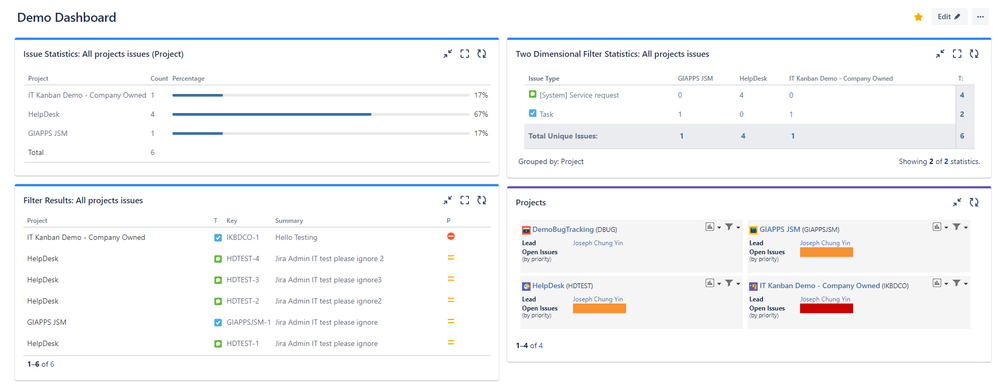Open the reports dropdown for IT Kanban Demo project
This screenshot has width=998, height=389.
939,283
